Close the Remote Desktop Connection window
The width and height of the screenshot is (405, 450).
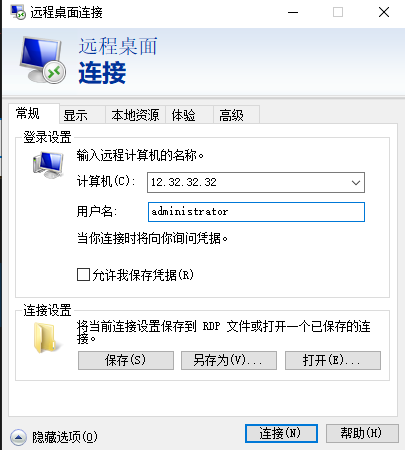[384, 12]
